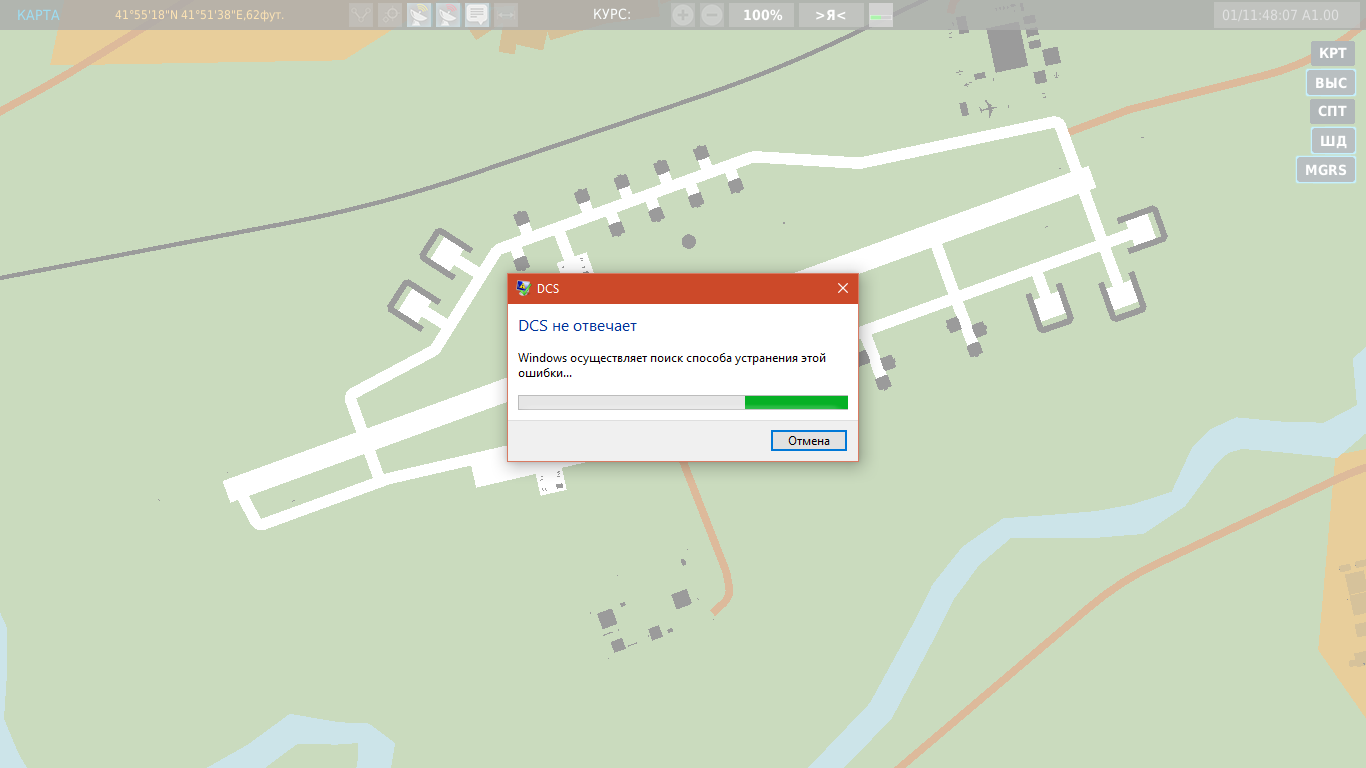Click the route/path tool icon
The height and width of the screenshot is (768, 1366).
(x=361, y=15)
